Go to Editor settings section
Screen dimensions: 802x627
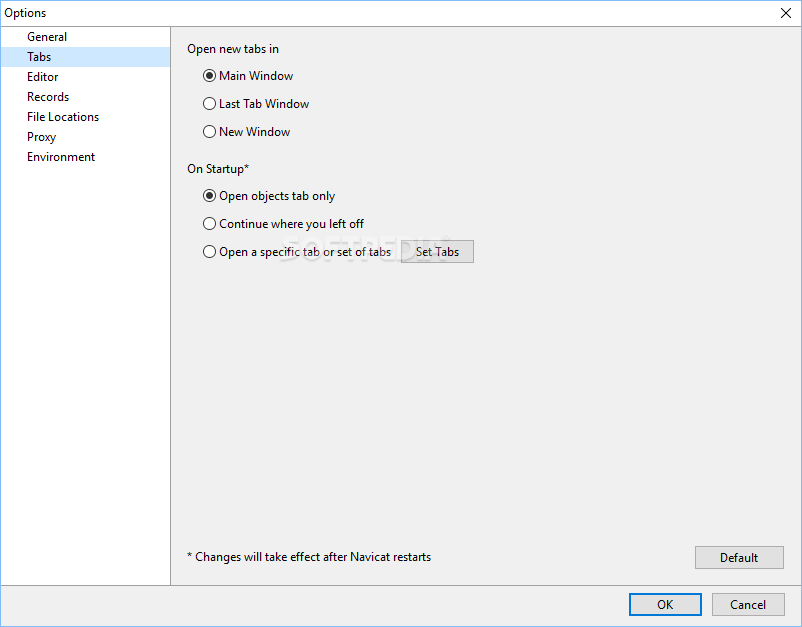43,77
